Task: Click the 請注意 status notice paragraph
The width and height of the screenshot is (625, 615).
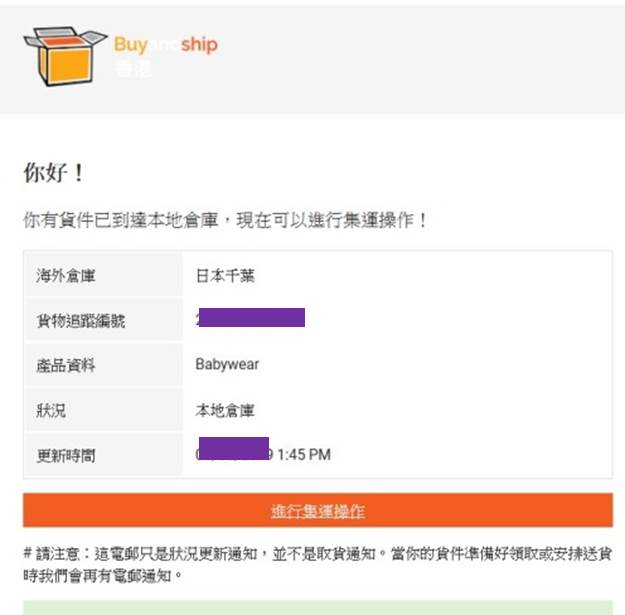Action: tap(318, 564)
